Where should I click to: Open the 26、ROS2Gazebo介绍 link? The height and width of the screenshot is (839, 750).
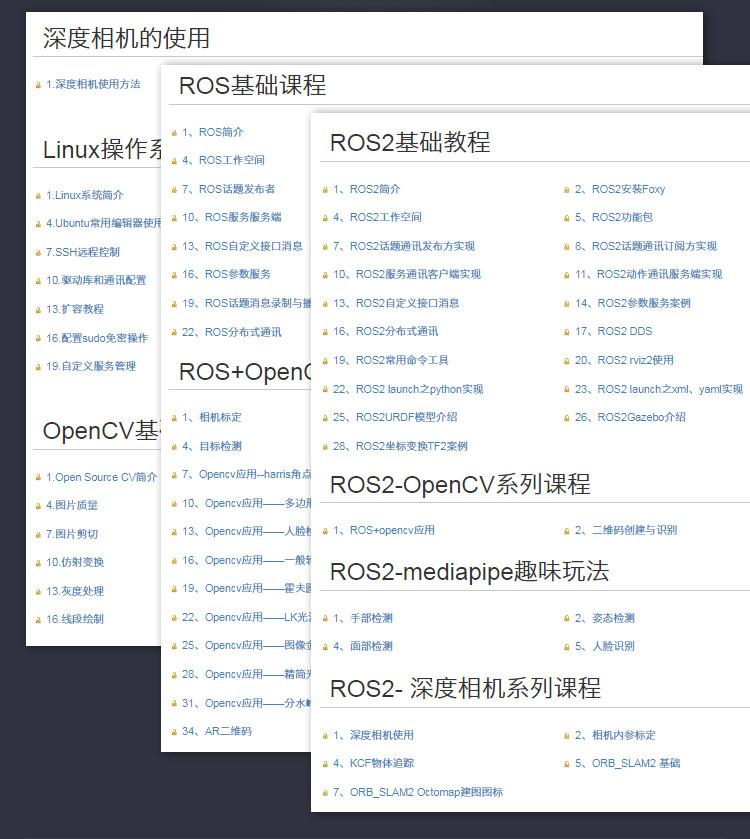630,417
